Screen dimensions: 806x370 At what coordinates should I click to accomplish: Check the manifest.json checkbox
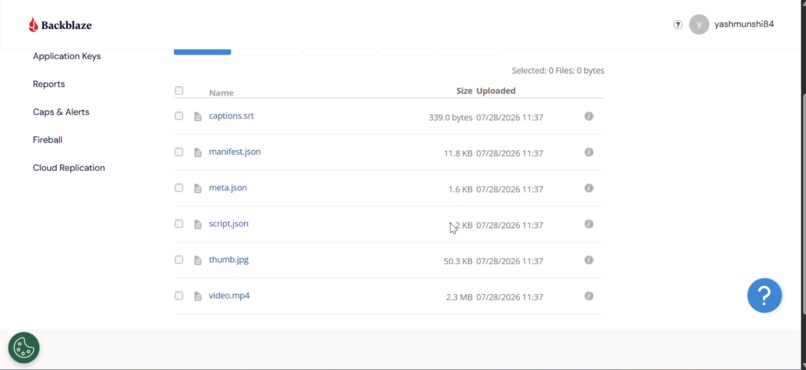[x=179, y=152]
